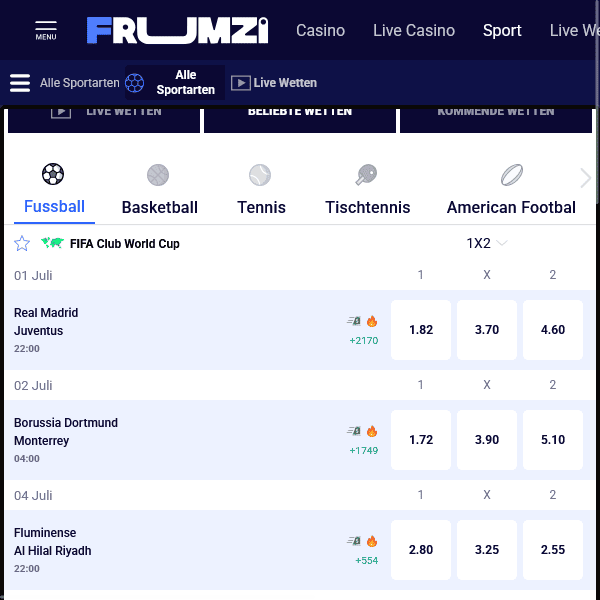Favorite FIFA Club World Cup with star
Viewport: 600px width, 600px height.
pos(22,243)
